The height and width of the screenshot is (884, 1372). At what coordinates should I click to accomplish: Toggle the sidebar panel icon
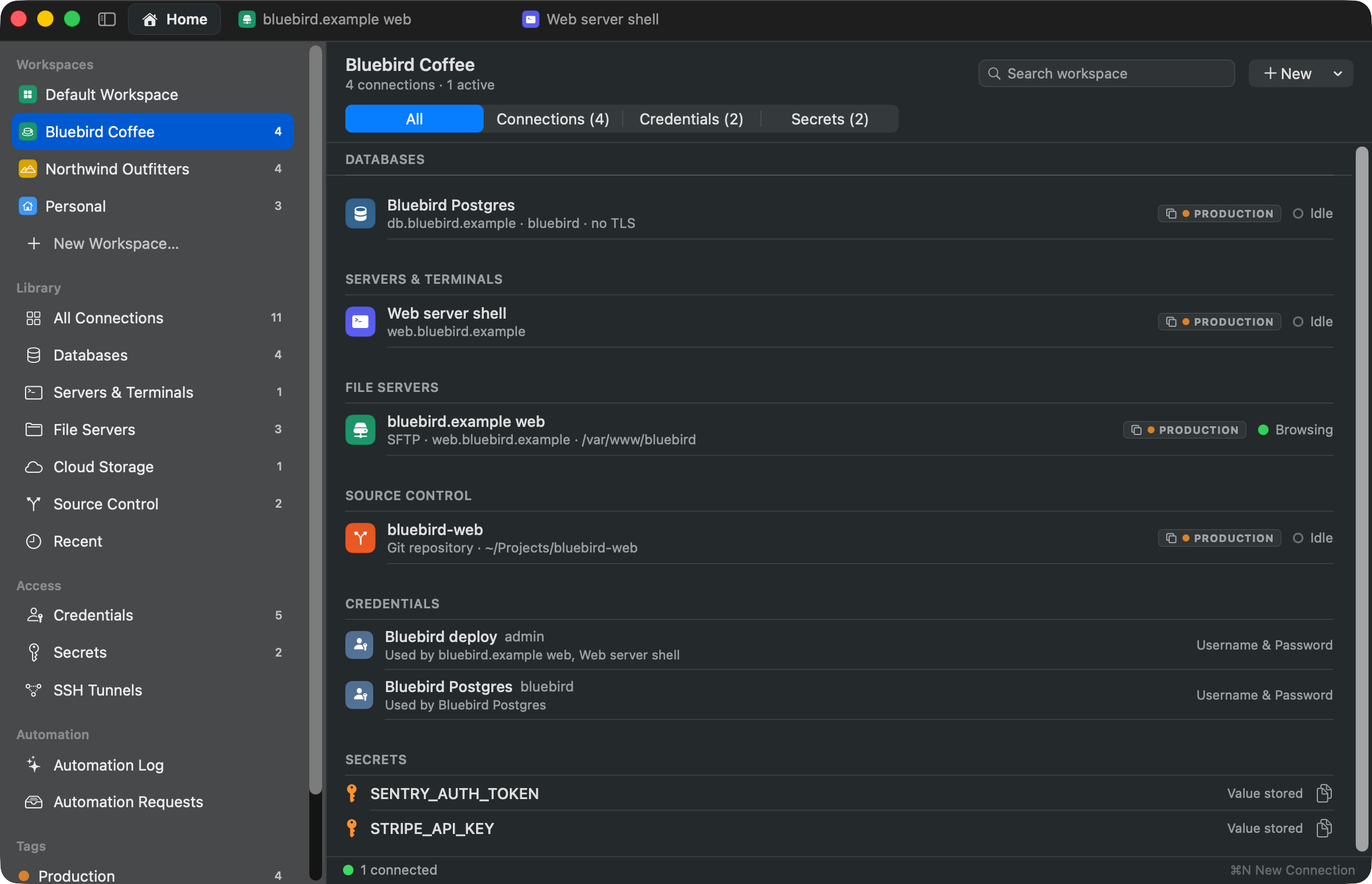(x=107, y=19)
